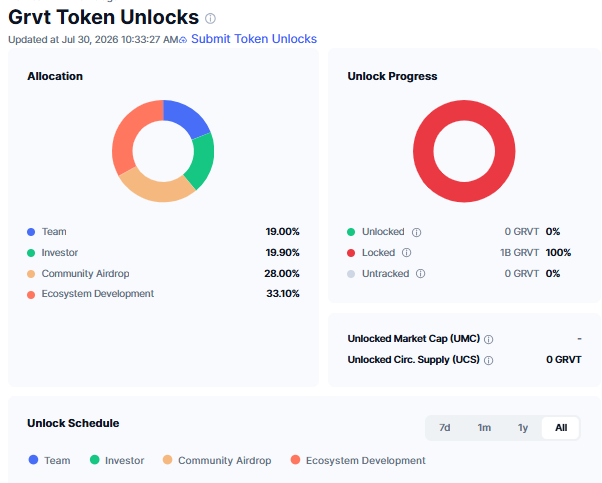
Task: Click the coral Ecosystem Development dot in Allocation list
Action: click(x=31, y=294)
